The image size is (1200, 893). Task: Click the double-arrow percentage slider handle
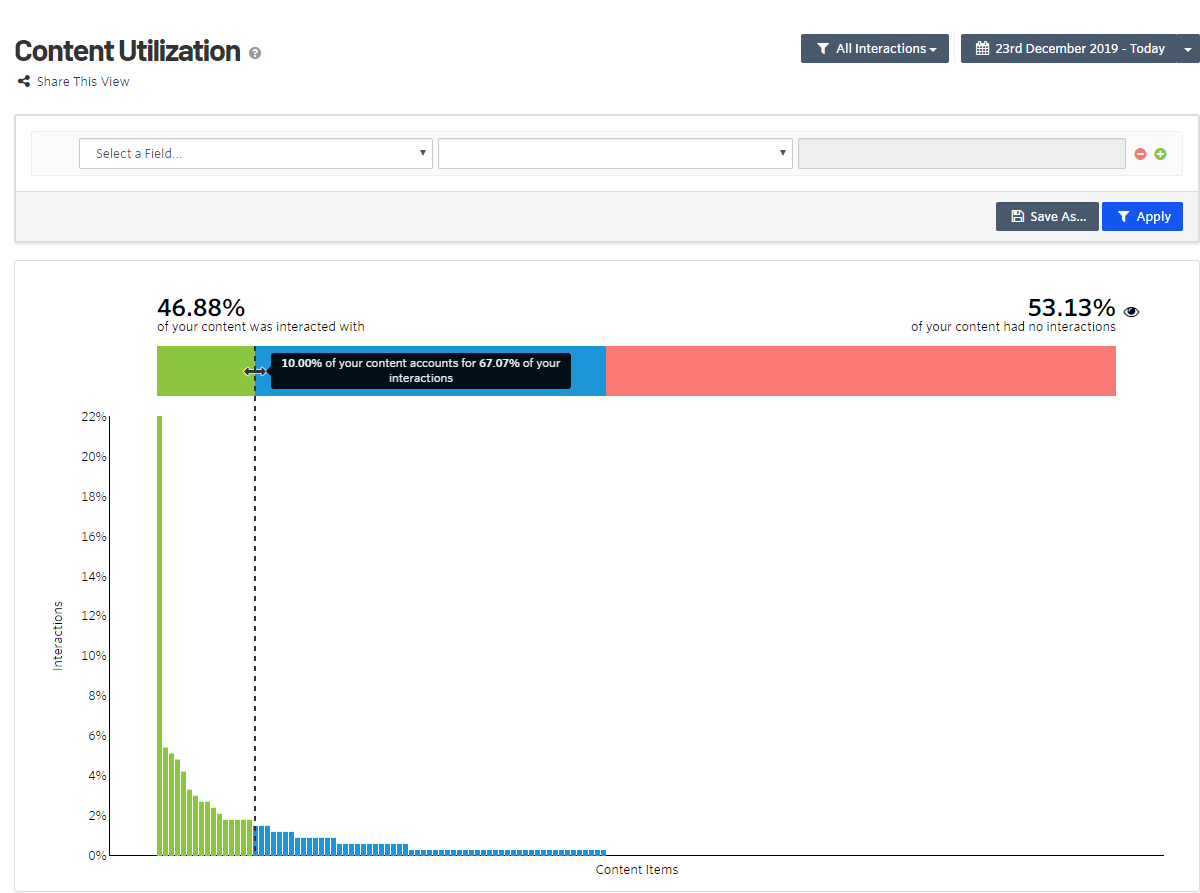[x=255, y=371]
